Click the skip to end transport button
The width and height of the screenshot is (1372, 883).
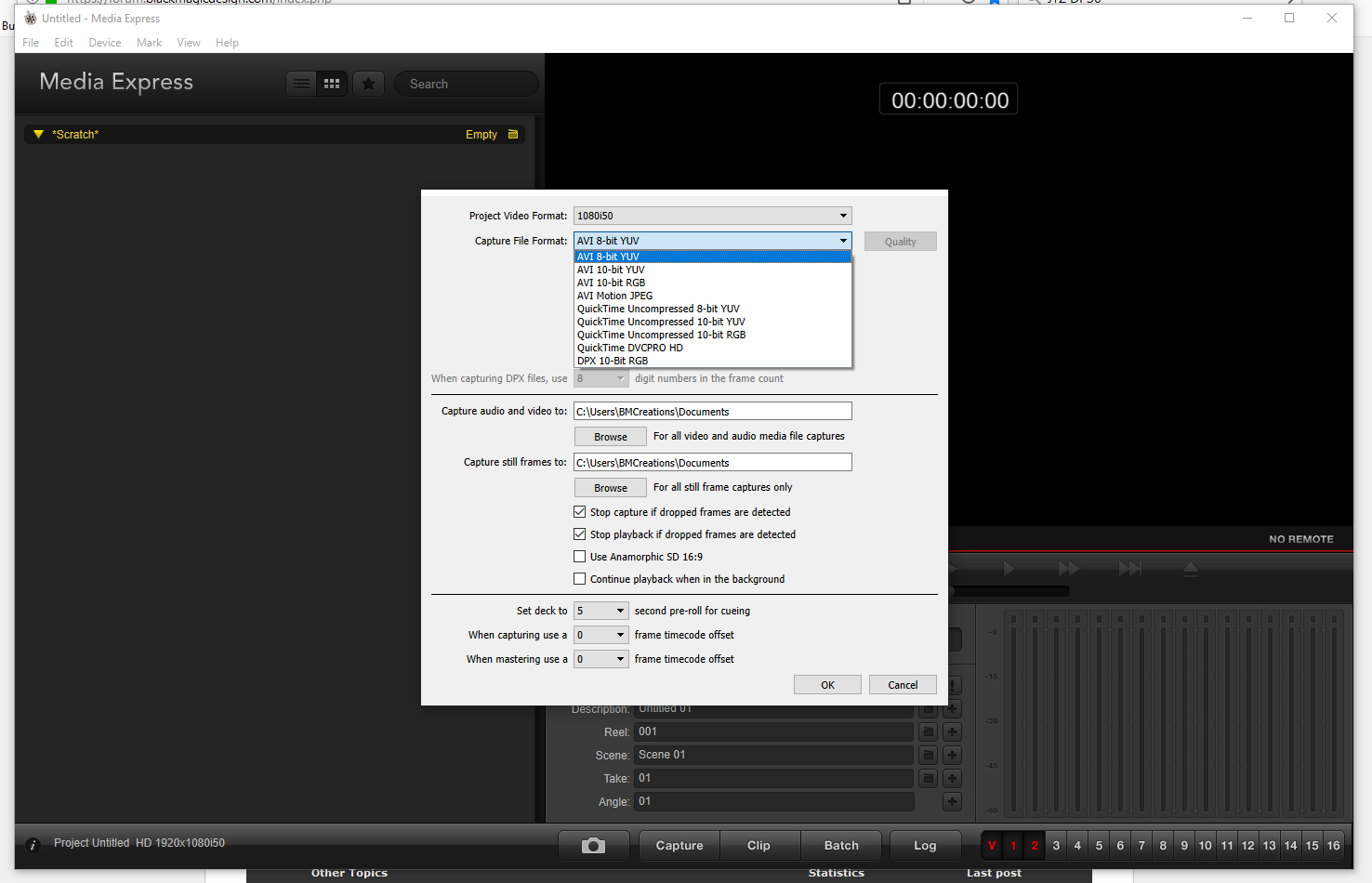click(1129, 568)
